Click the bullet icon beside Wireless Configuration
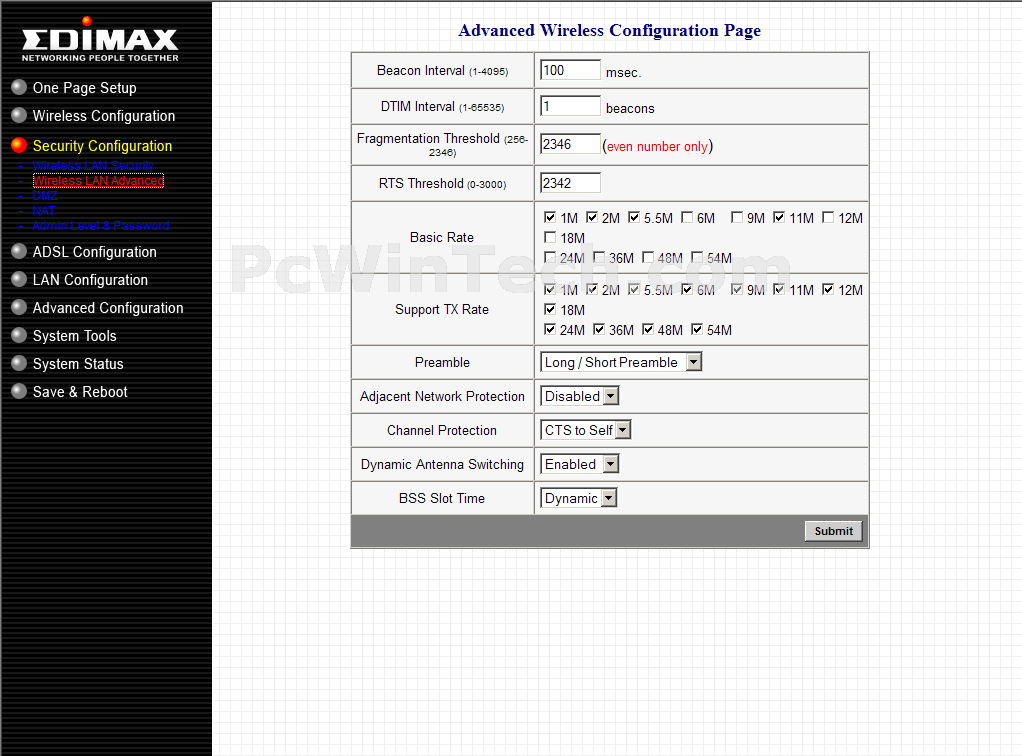Image resolution: width=1022 pixels, height=756 pixels. [x=19, y=115]
